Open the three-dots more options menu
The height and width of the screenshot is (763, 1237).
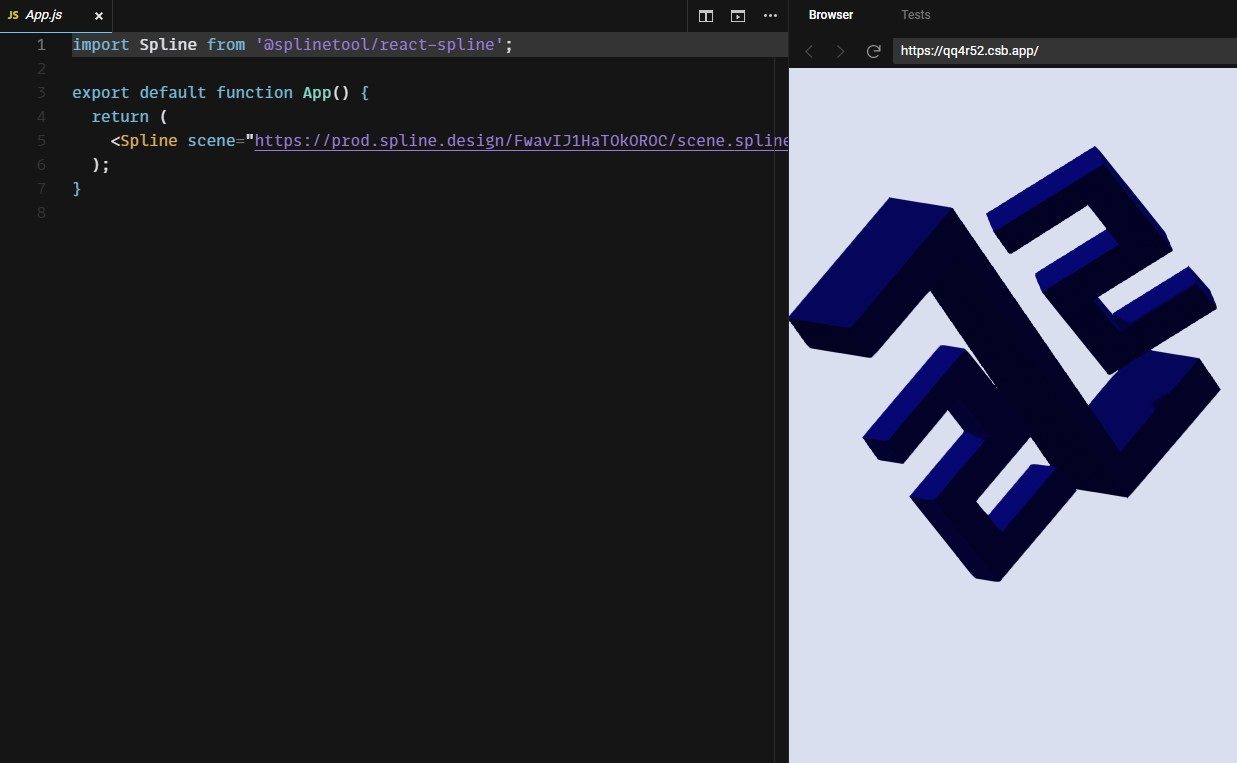click(770, 16)
